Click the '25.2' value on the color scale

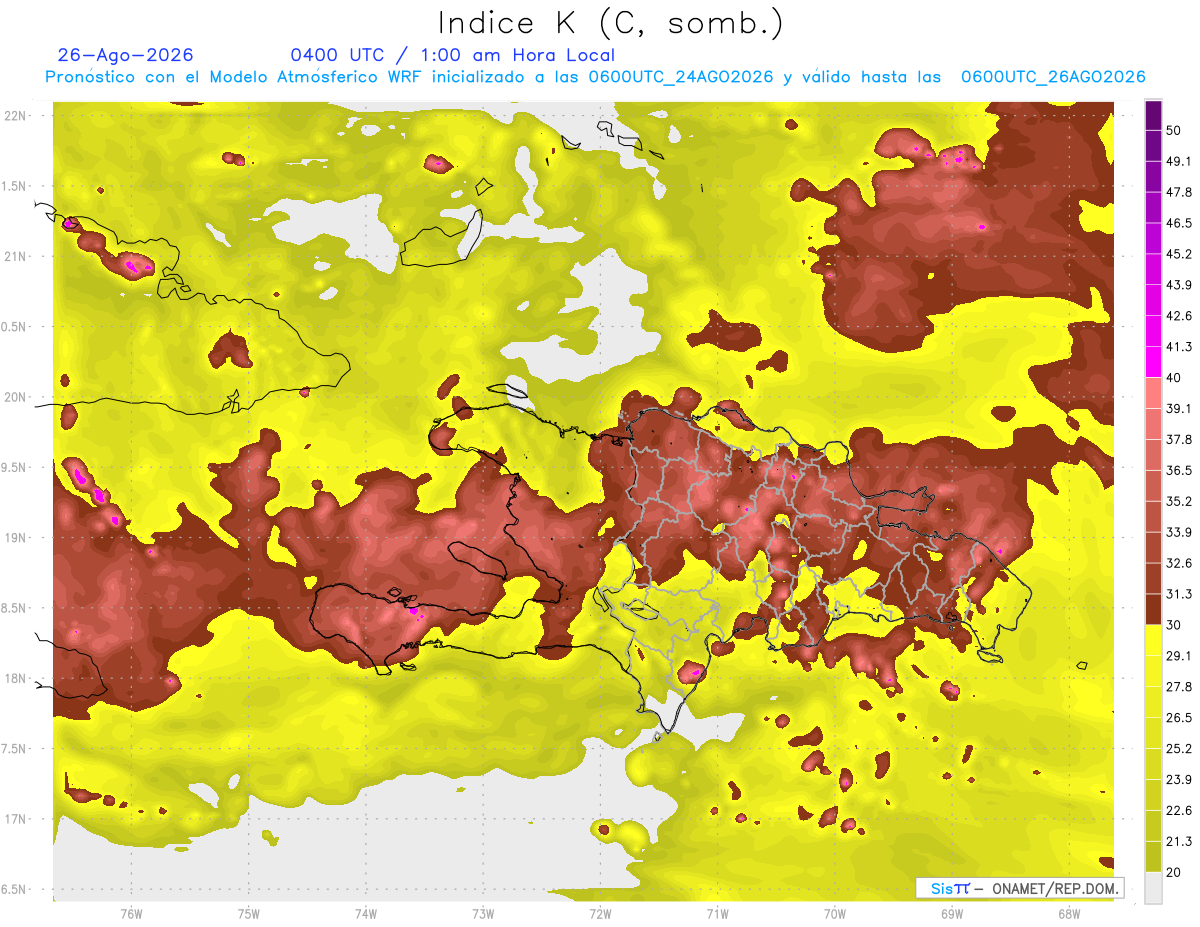tap(1179, 749)
